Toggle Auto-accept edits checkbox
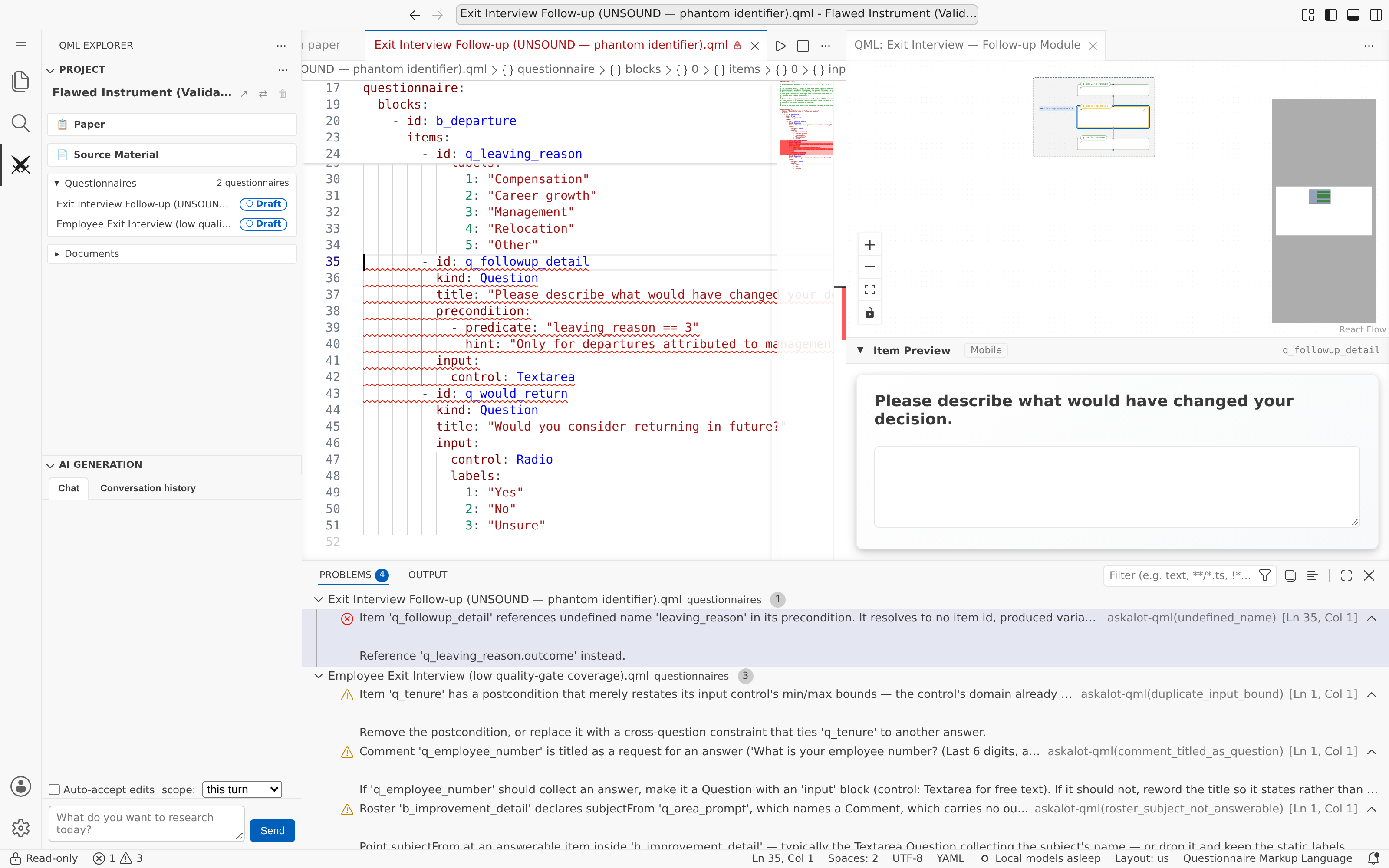 pyautogui.click(x=55, y=789)
